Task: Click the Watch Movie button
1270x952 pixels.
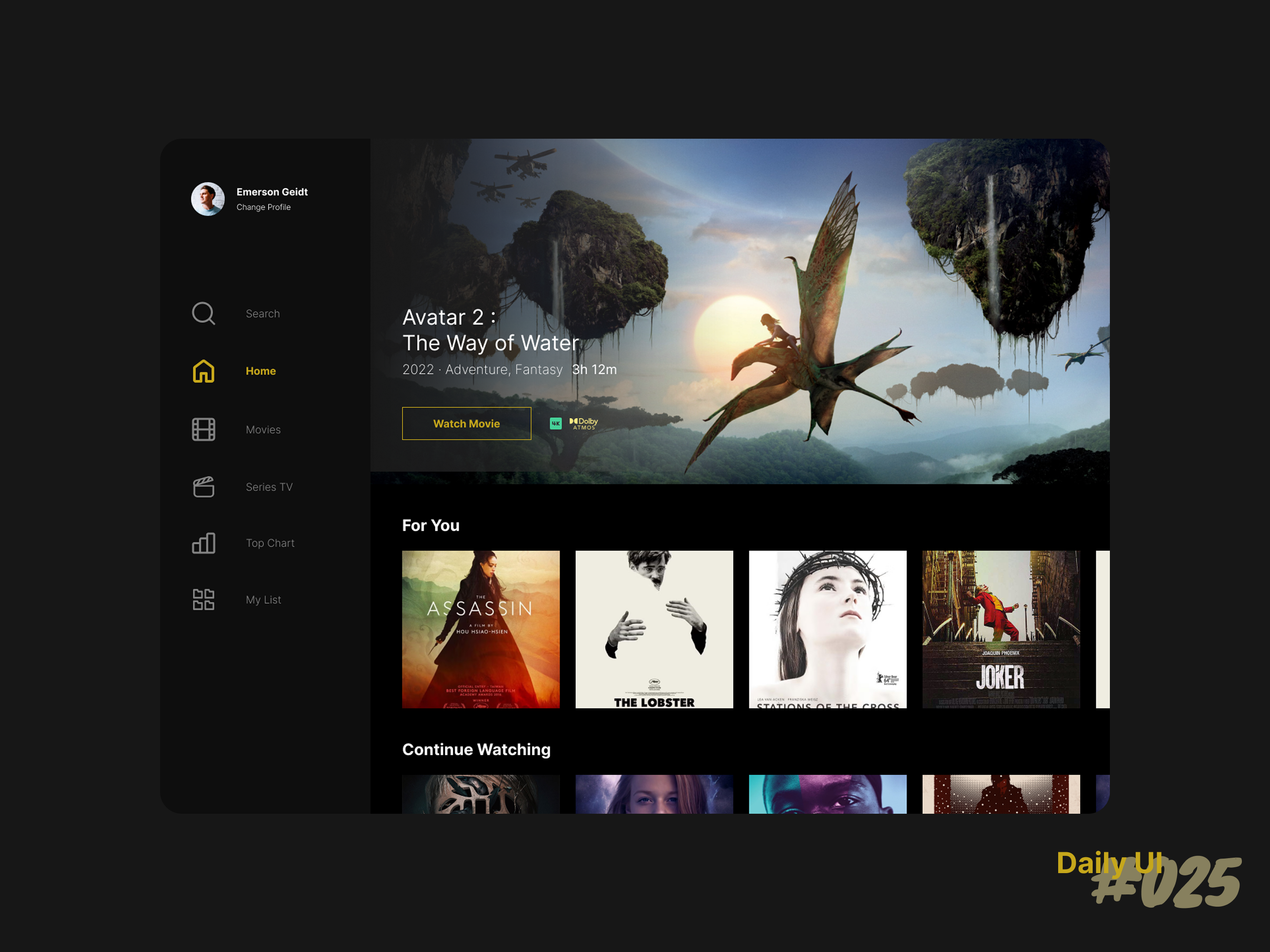Action: pos(466,423)
